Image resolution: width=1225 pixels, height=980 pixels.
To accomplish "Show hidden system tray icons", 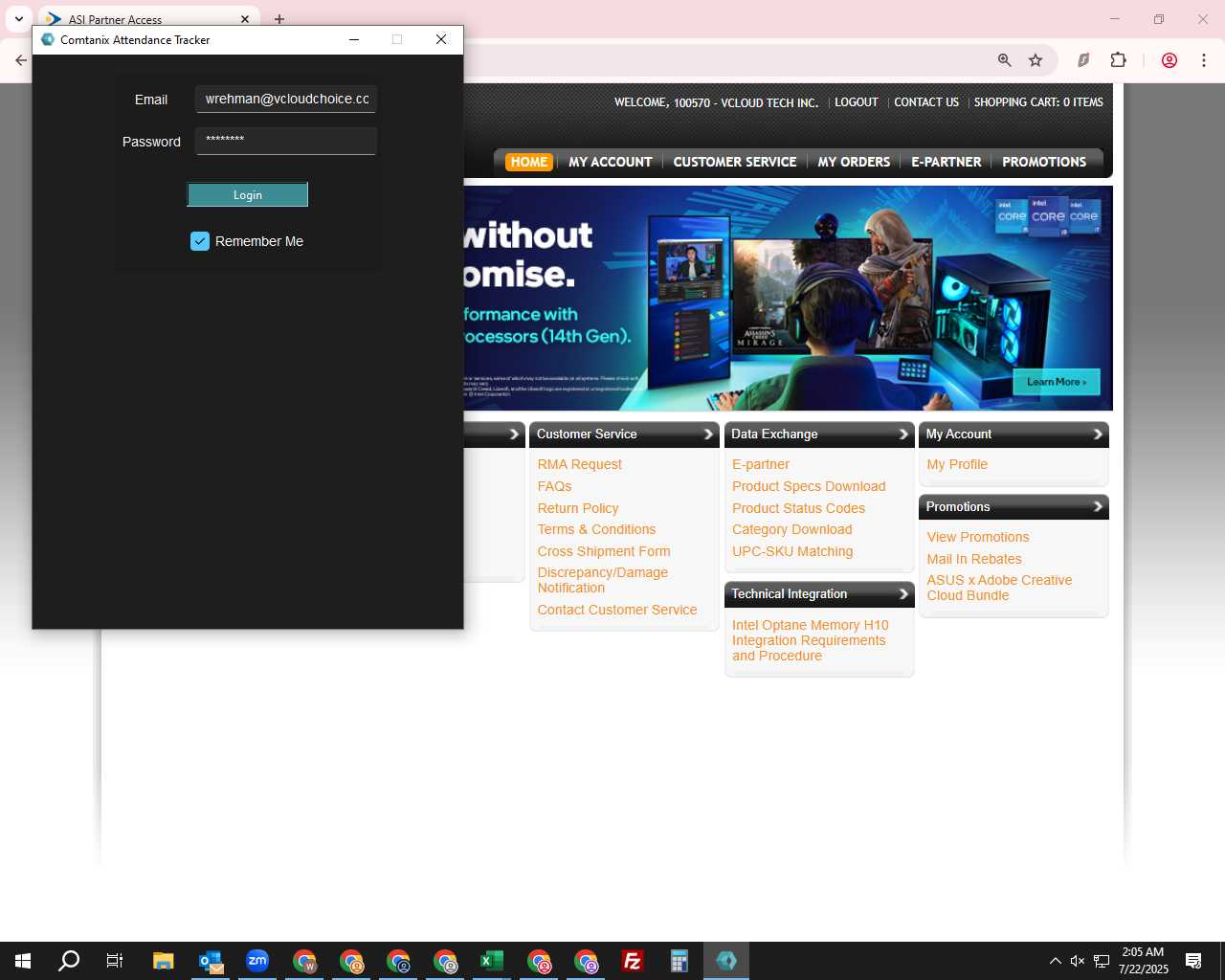I will [x=1055, y=961].
